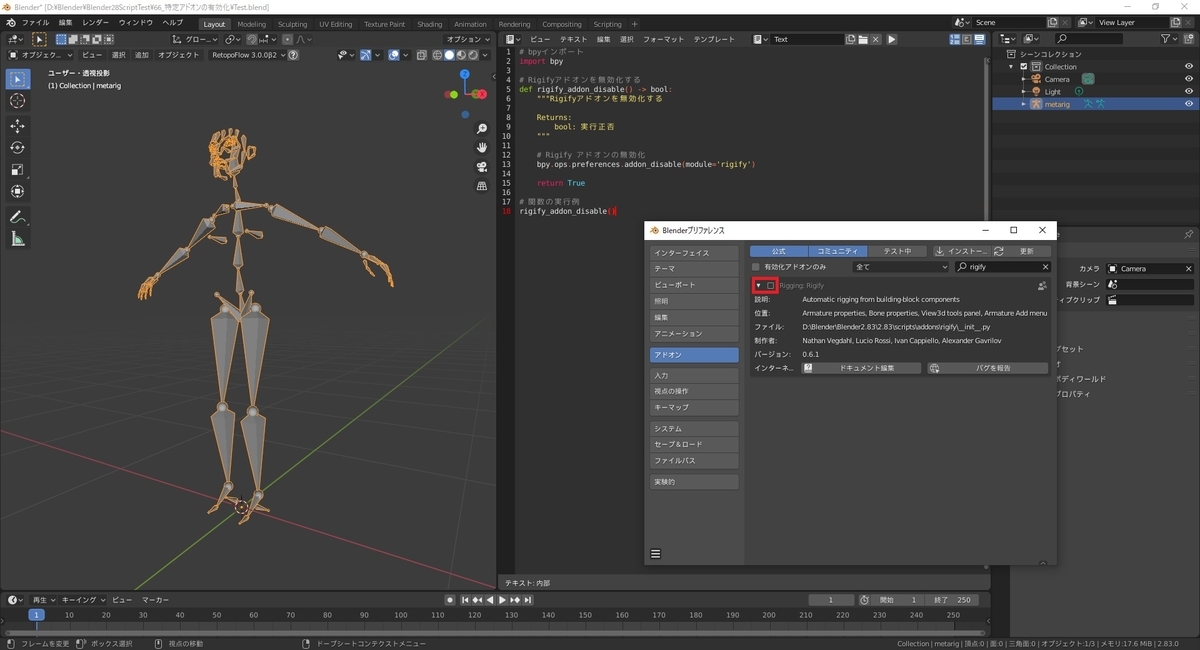Select the Measure tool
Image resolution: width=1200 pixels, height=650 pixels.
[x=18, y=239]
